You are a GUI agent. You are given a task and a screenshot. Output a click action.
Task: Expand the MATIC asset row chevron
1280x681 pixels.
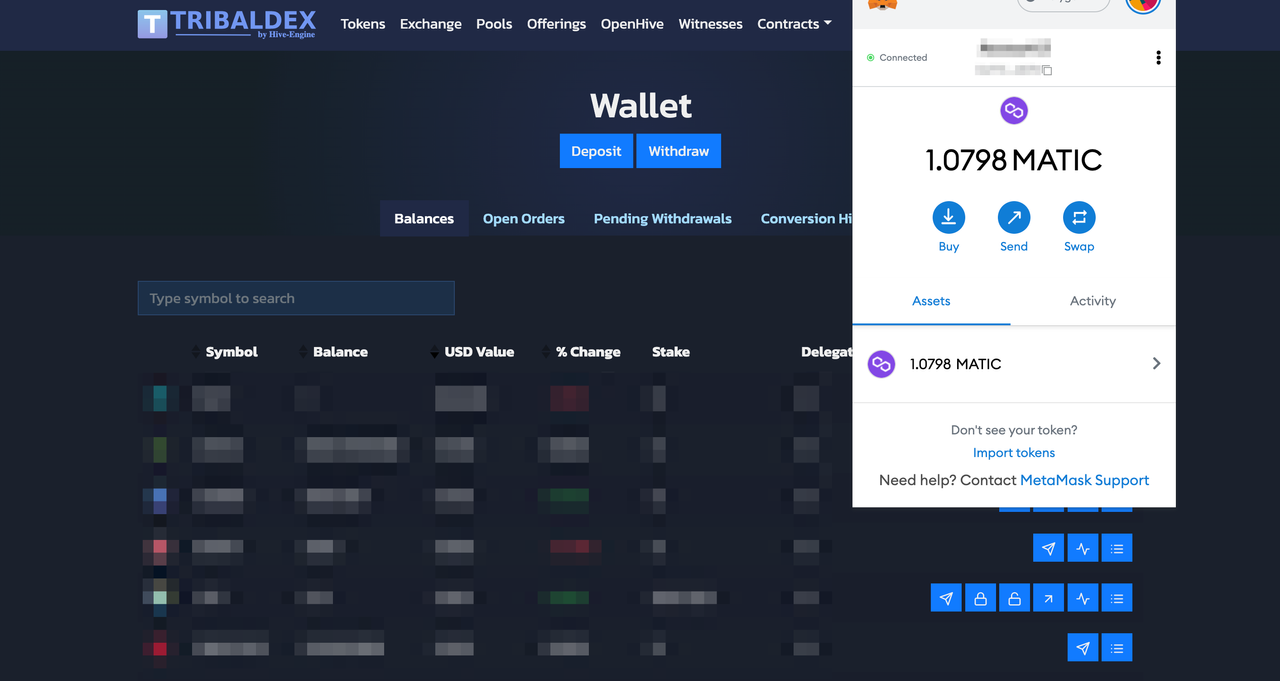(x=1156, y=363)
